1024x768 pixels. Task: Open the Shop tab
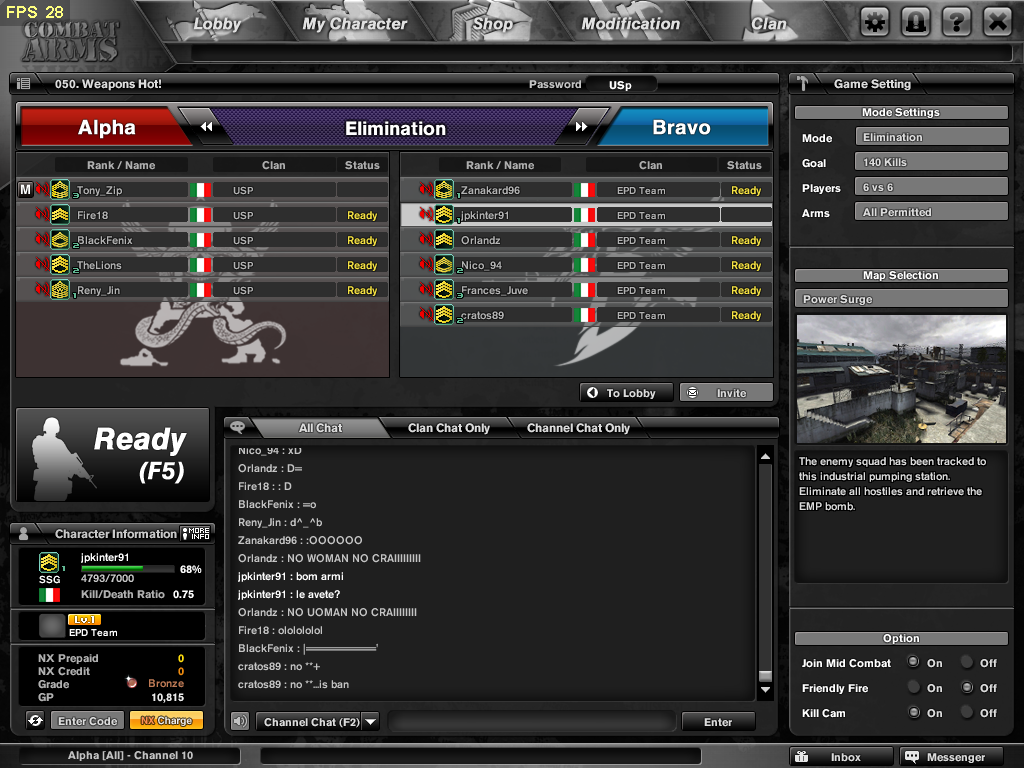493,24
